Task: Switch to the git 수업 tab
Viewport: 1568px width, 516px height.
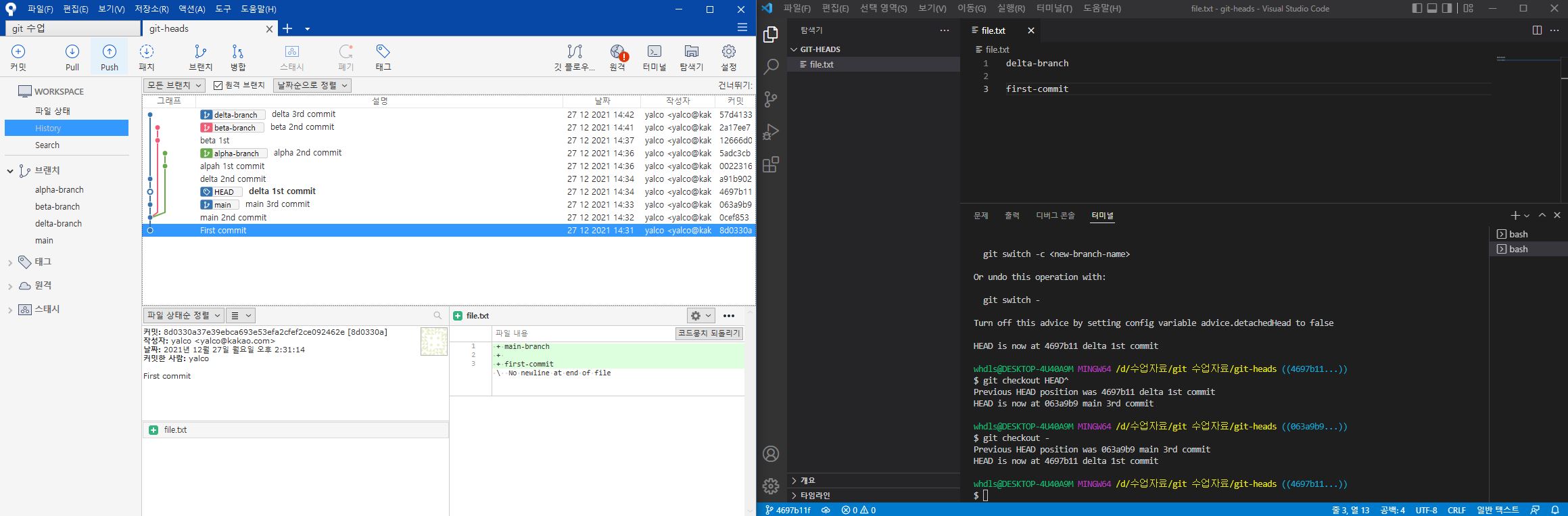Action: click(x=73, y=28)
